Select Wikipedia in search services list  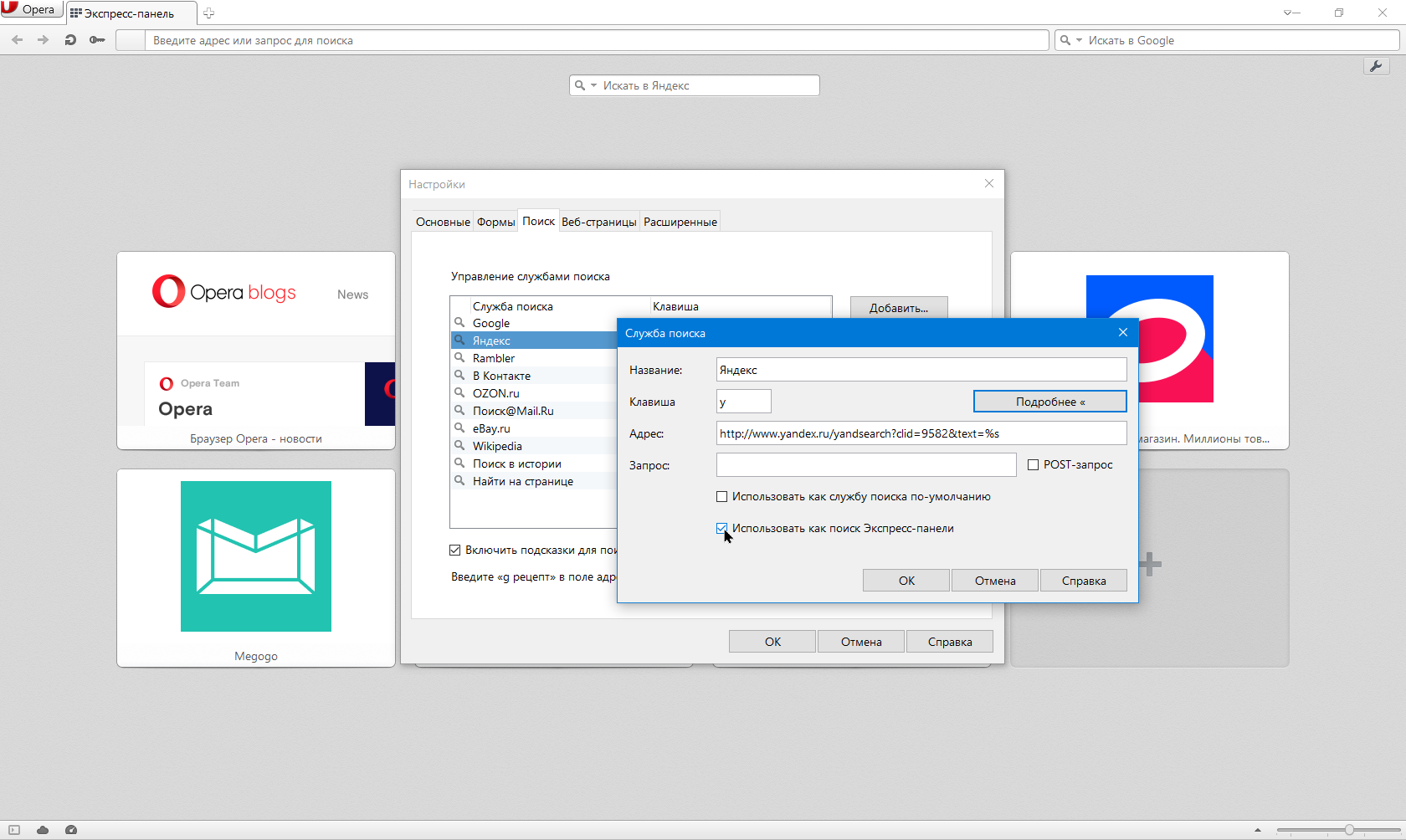pyautogui.click(x=534, y=446)
